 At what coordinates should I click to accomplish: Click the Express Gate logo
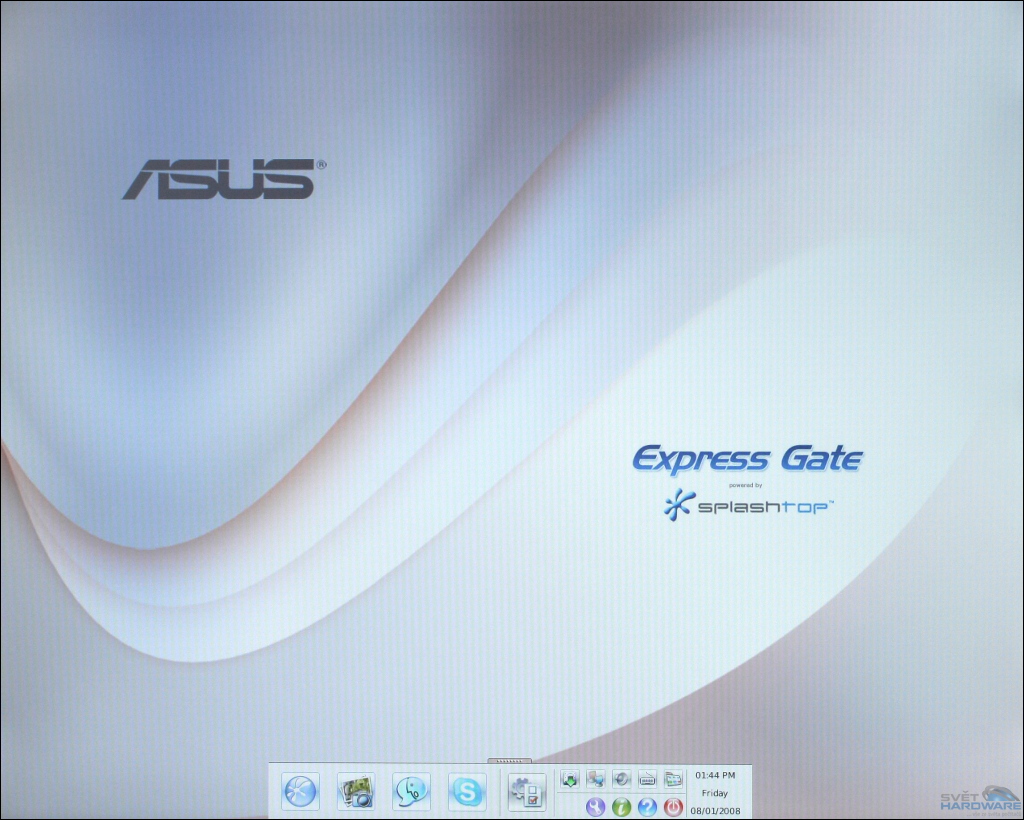747,460
